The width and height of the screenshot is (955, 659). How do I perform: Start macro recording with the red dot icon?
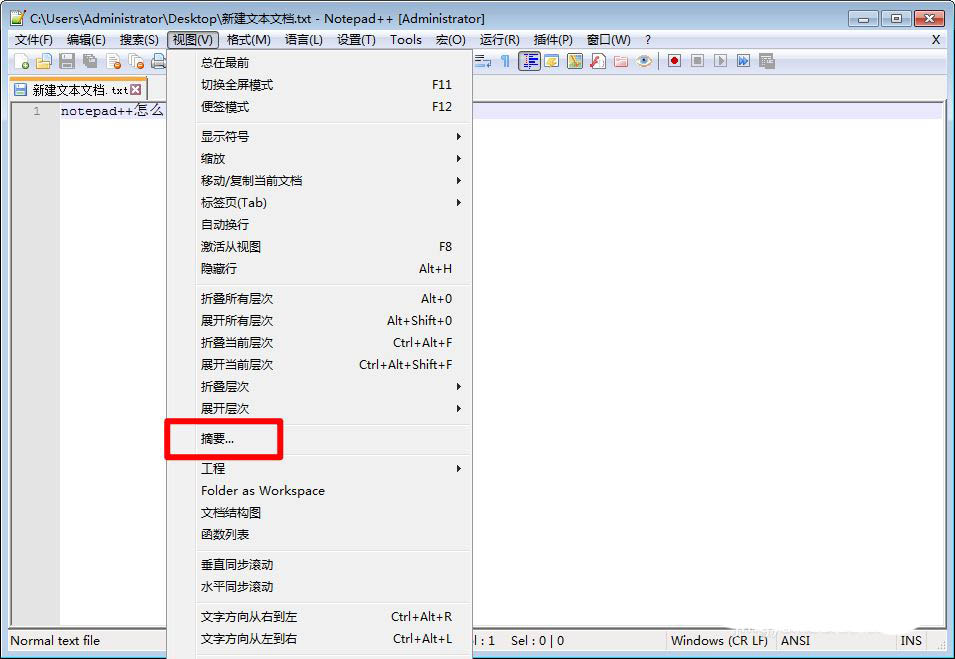pyautogui.click(x=676, y=61)
